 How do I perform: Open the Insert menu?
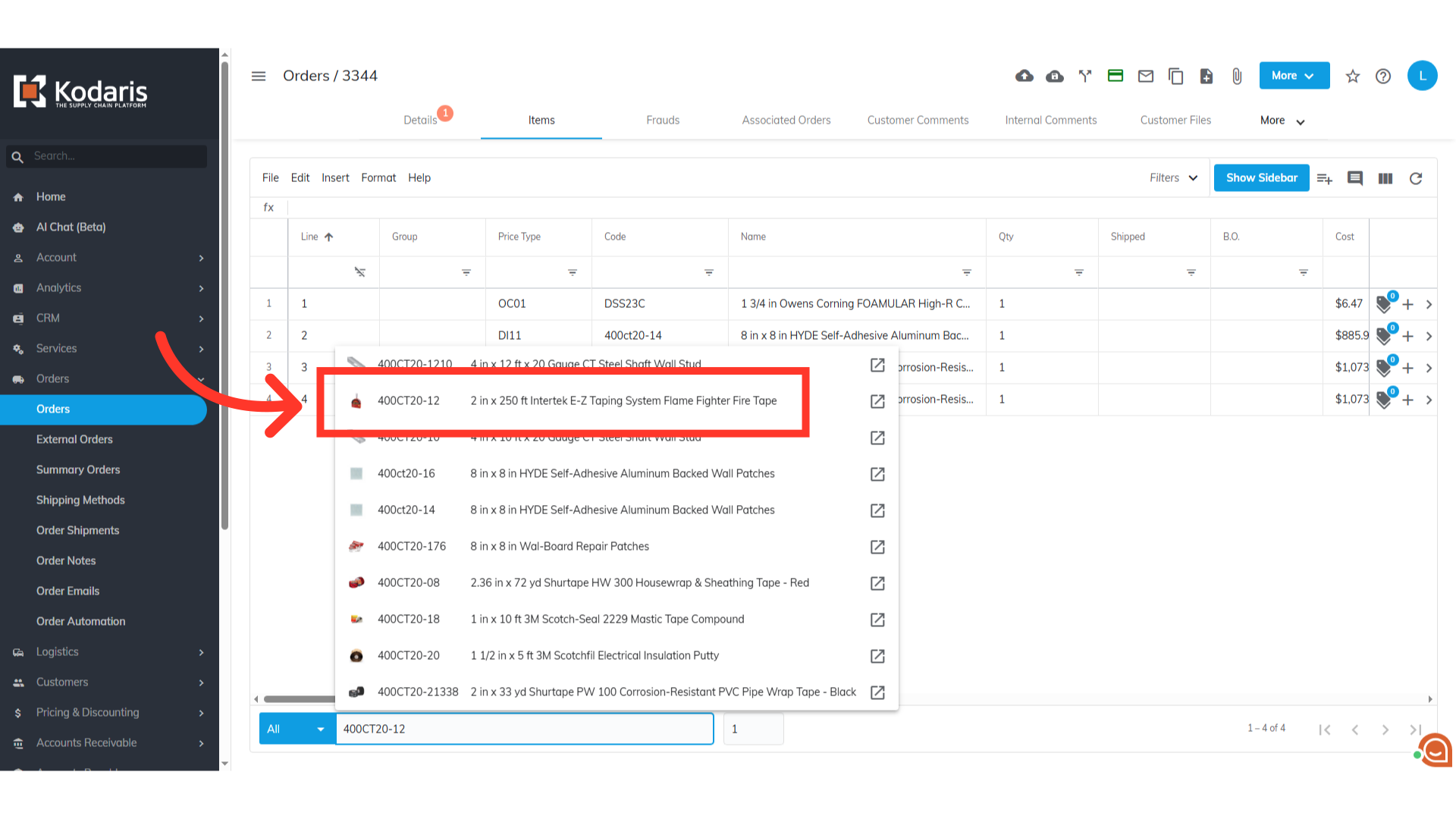335,177
